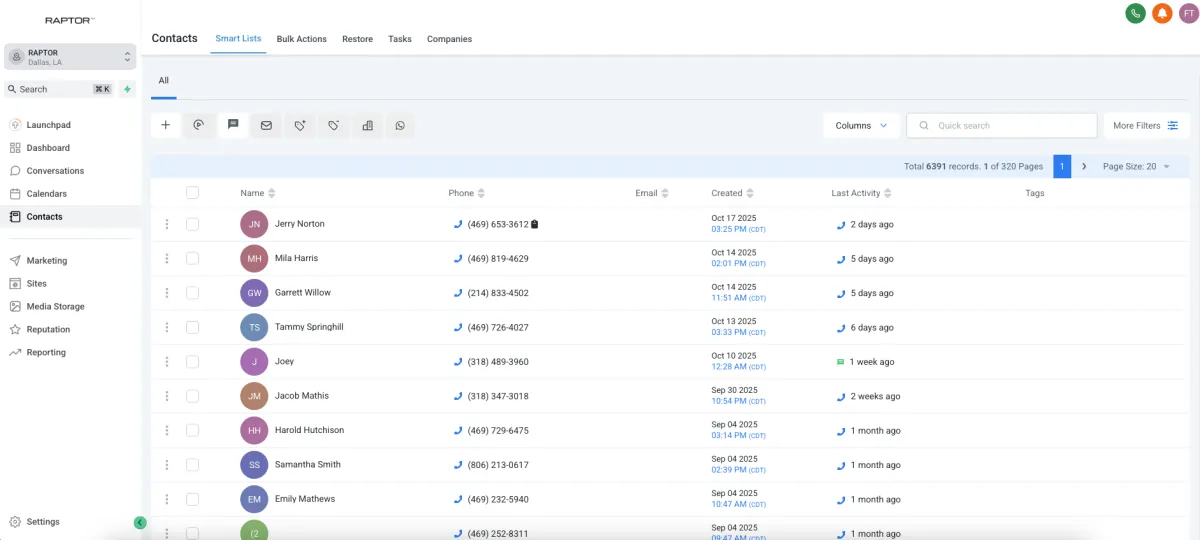Open More Filters panel
Screen dimensions: 1200x540
tap(1145, 125)
